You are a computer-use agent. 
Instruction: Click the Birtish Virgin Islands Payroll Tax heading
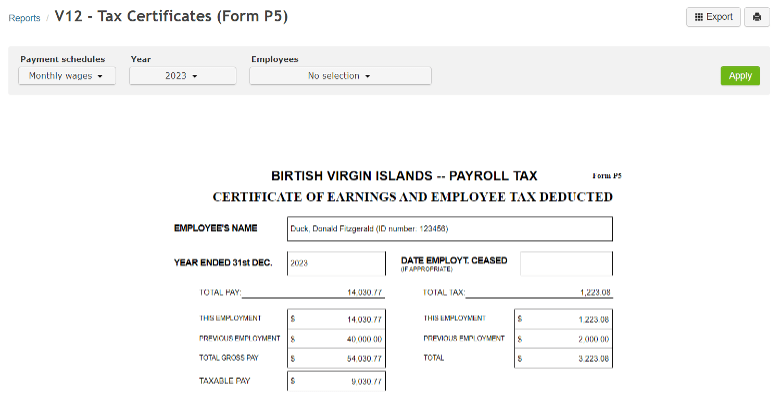(404, 176)
